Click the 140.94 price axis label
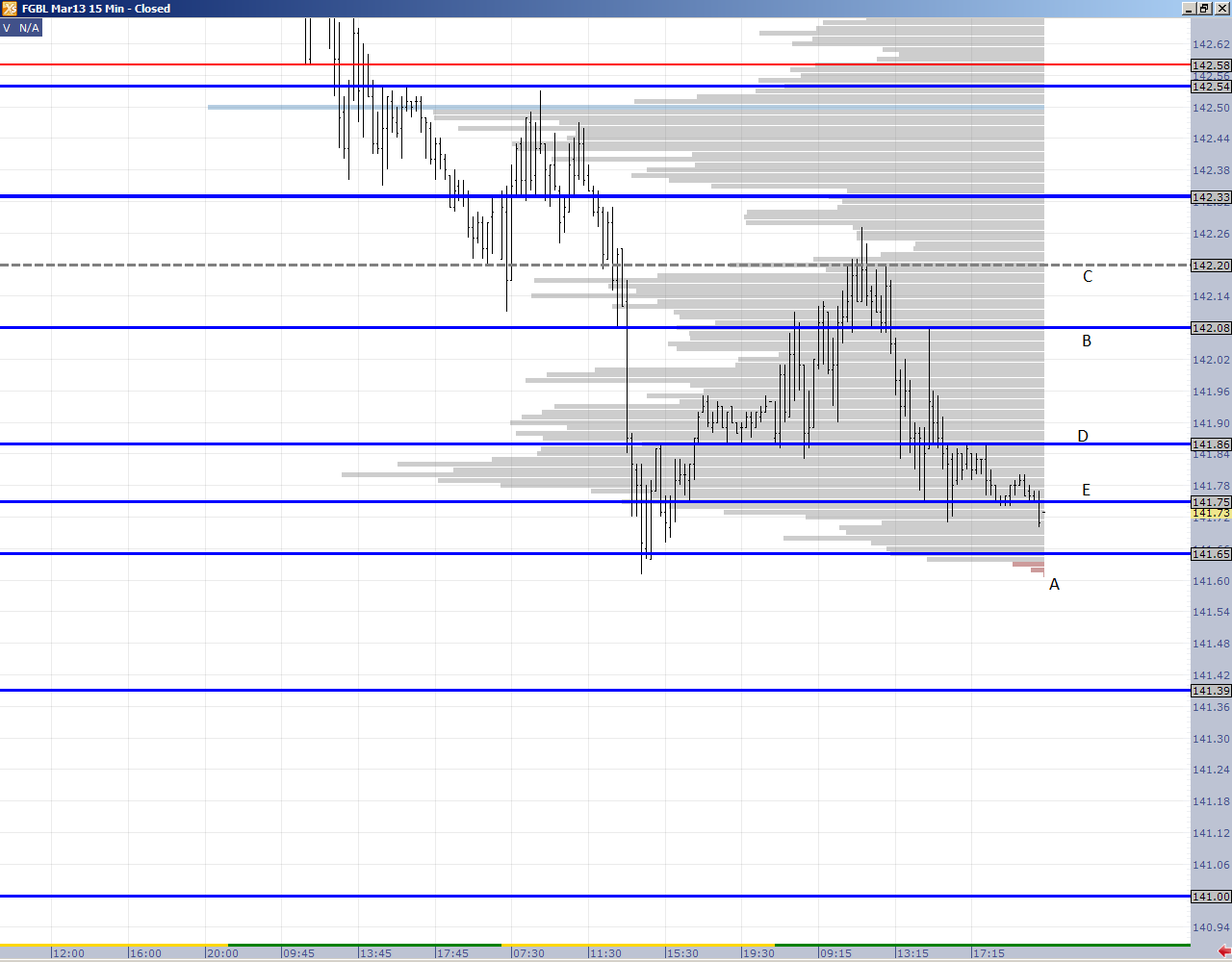Image resolution: width=1232 pixels, height=962 pixels. tap(1211, 927)
